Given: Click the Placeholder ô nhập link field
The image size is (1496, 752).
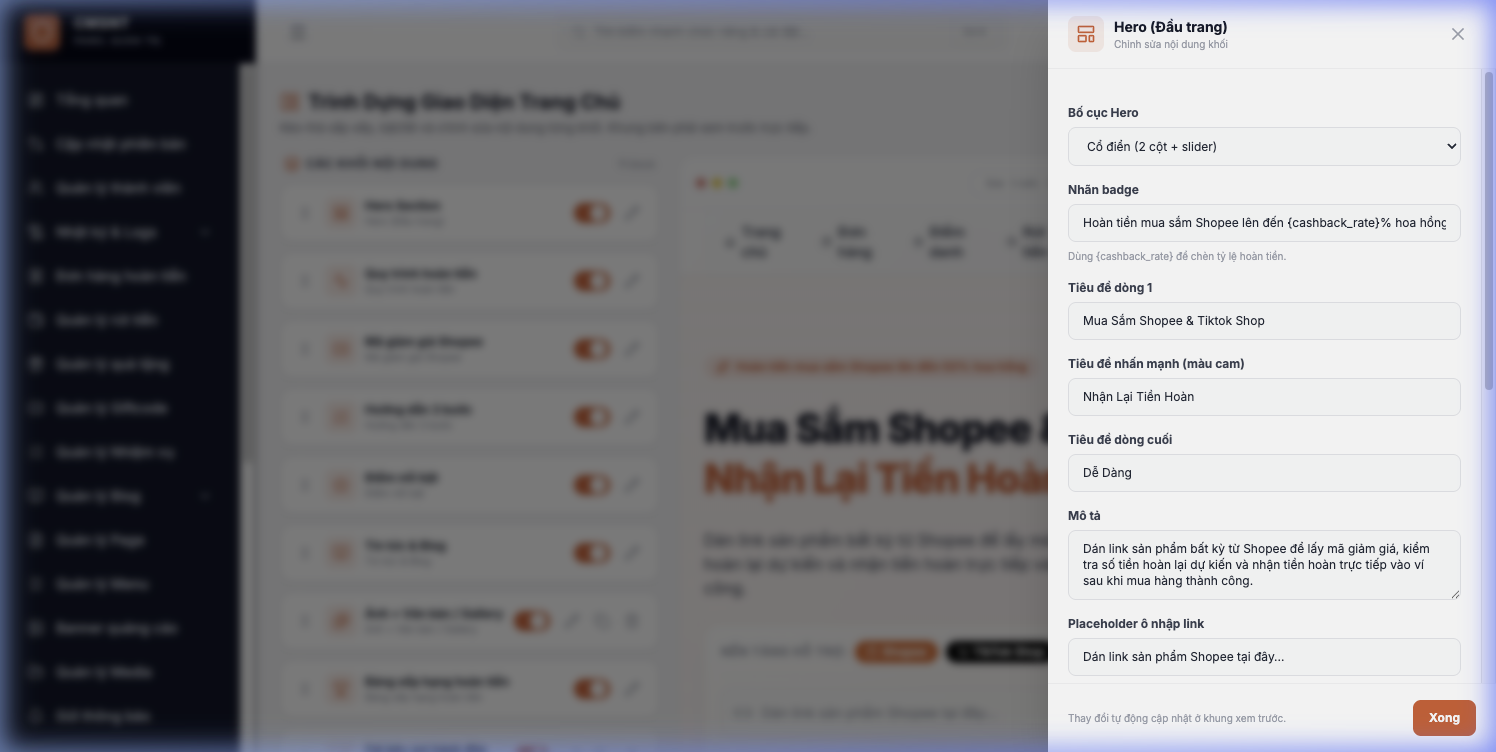Looking at the screenshot, I should 1264,656.
